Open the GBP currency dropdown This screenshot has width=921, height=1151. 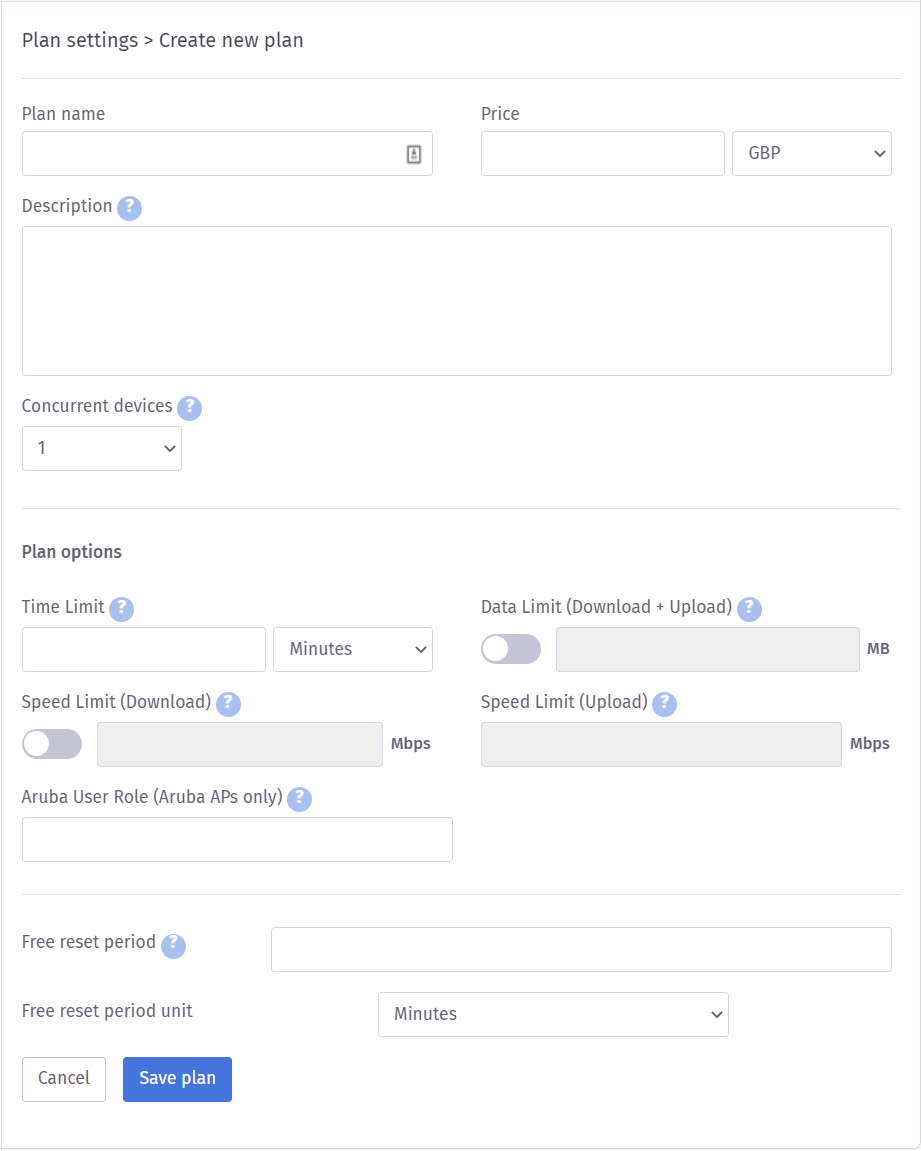pyautogui.click(x=811, y=154)
